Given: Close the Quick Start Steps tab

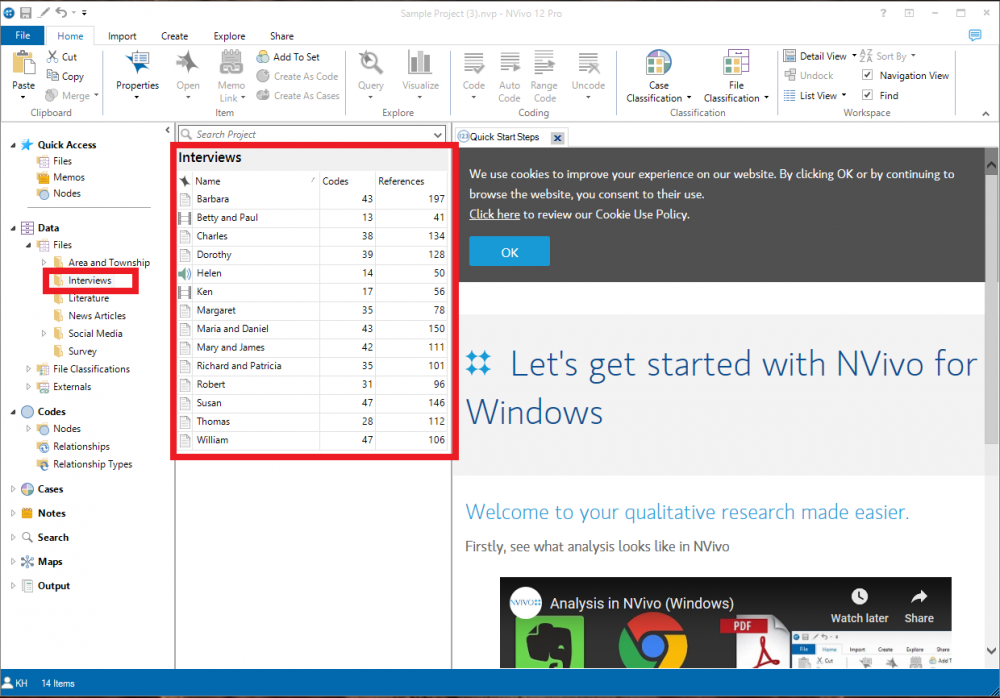Looking at the screenshot, I should point(557,137).
